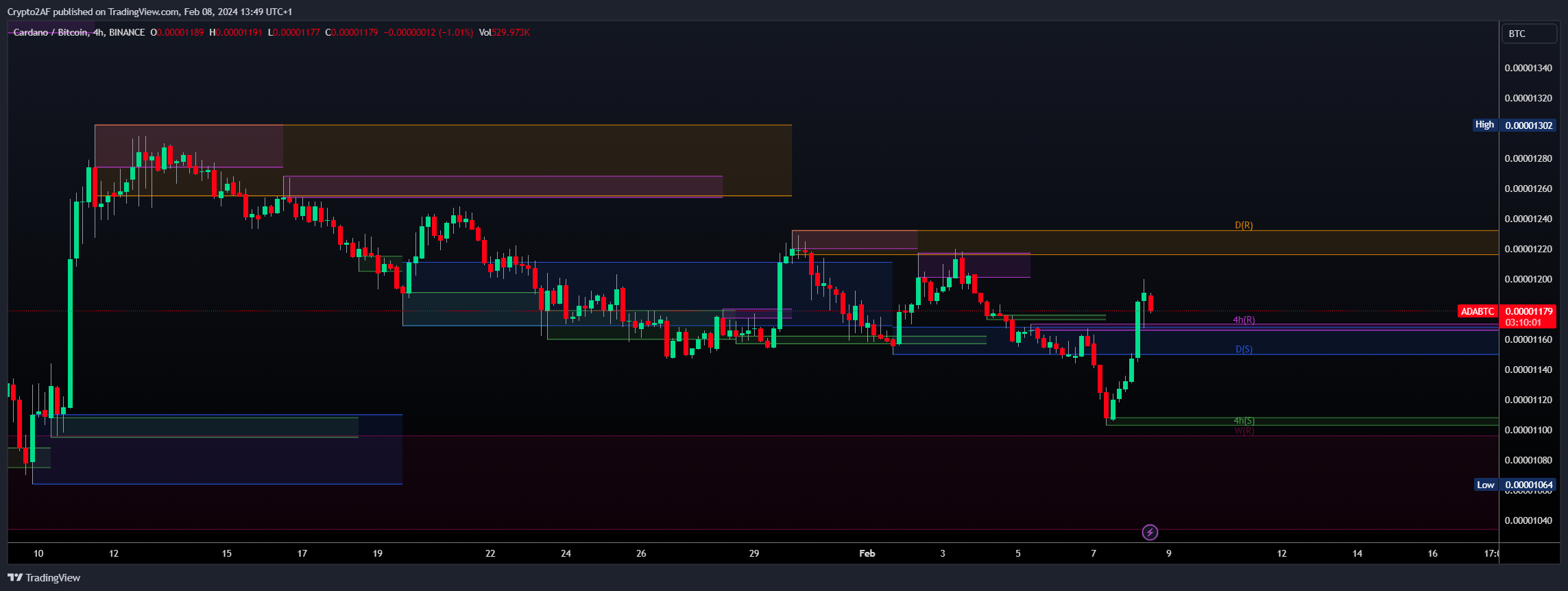Click date label 22 on time axis

coord(490,553)
